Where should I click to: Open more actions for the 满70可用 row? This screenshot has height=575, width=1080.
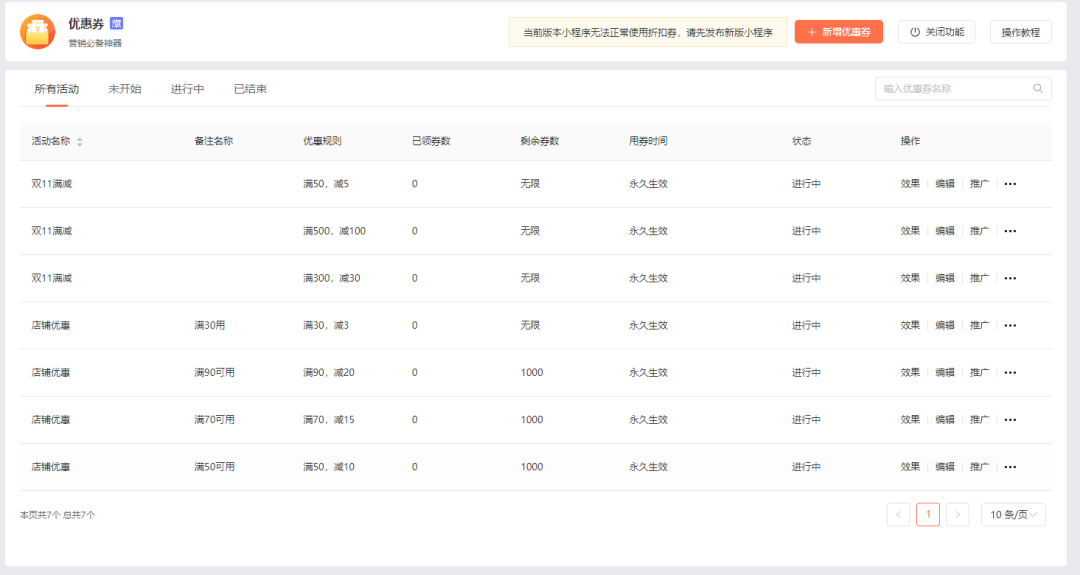tap(1010, 419)
